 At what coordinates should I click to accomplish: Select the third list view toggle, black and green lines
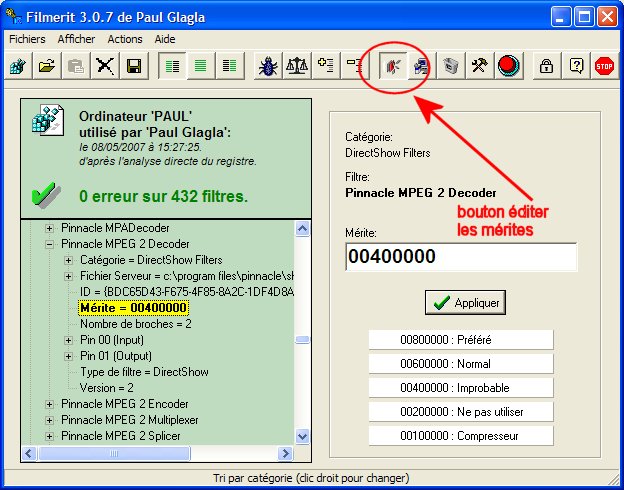230,66
